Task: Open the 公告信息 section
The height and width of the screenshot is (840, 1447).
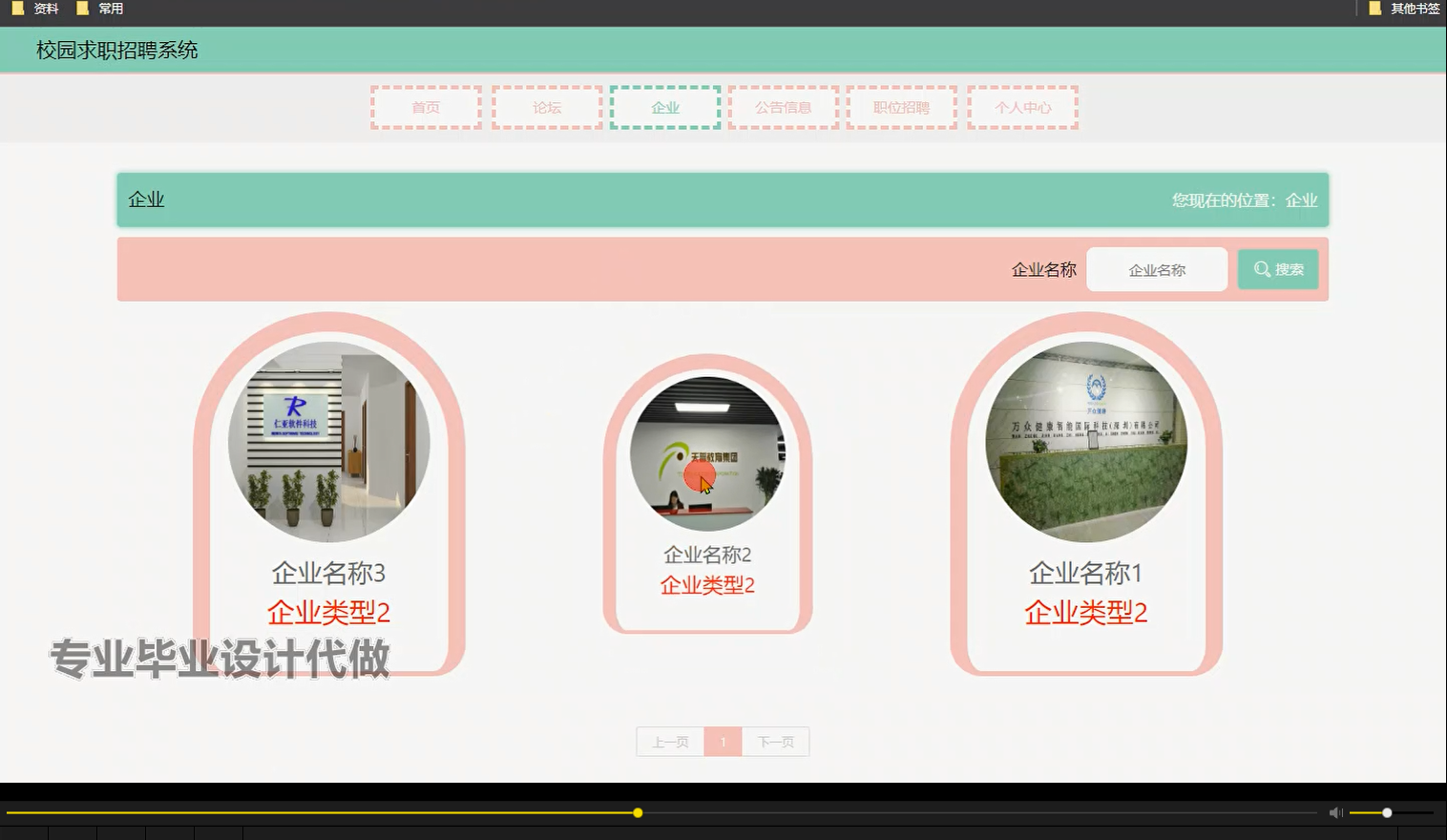Action: (783, 107)
